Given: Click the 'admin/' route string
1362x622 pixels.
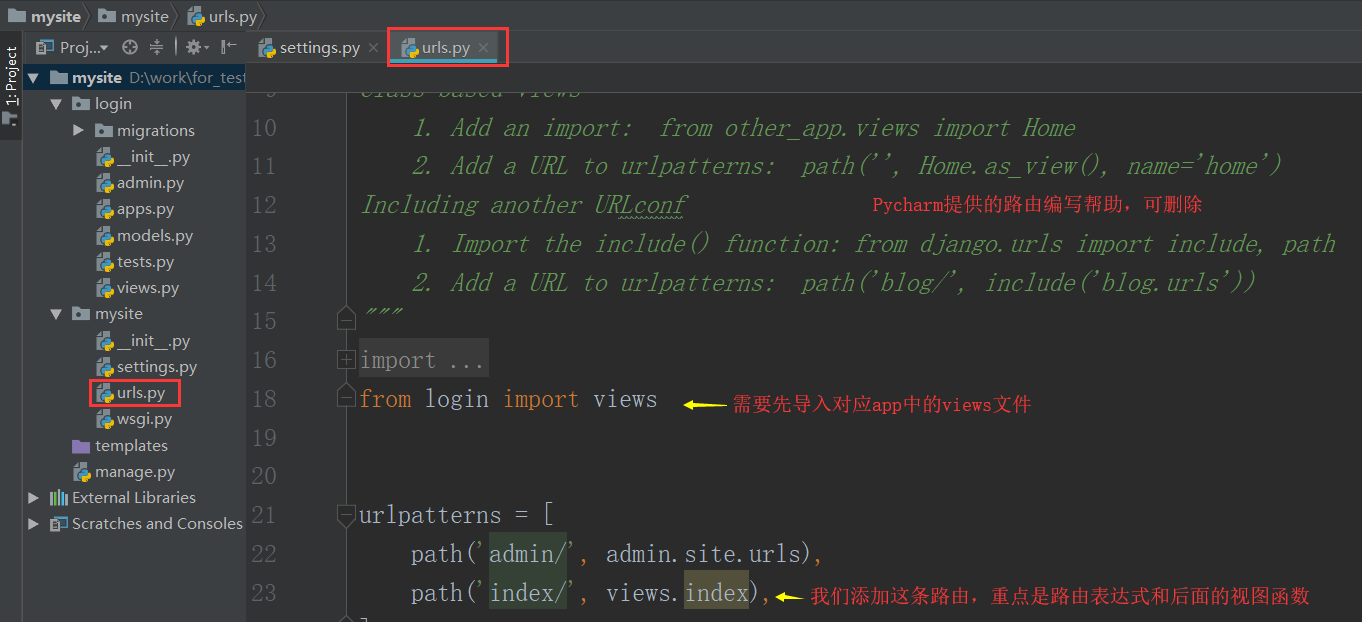Looking at the screenshot, I should (x=528, y=554).
